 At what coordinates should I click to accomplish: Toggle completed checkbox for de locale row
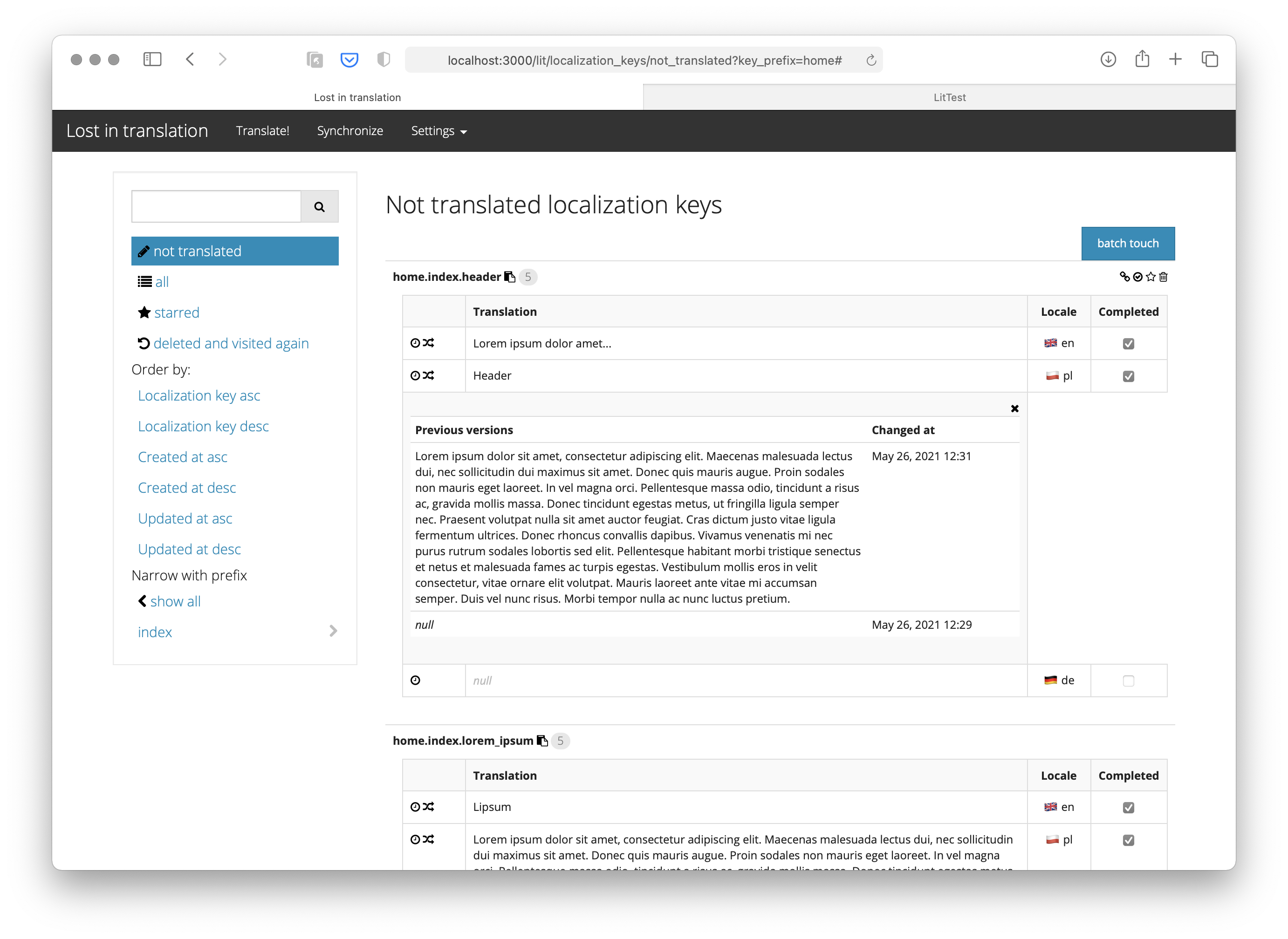pyautogui.click(x=1128, y=680)
